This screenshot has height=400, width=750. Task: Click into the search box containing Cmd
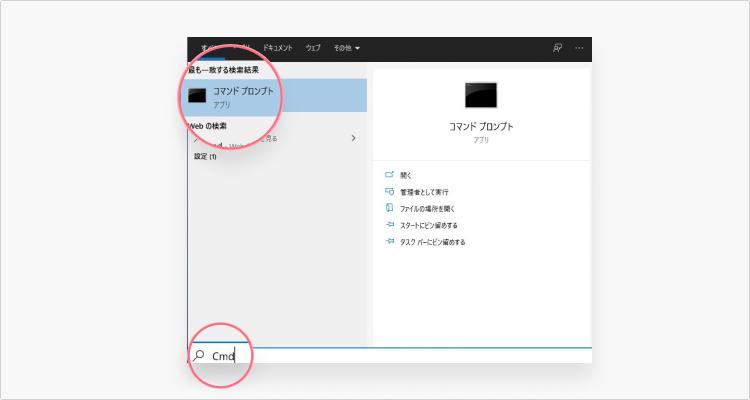(390, 356)
